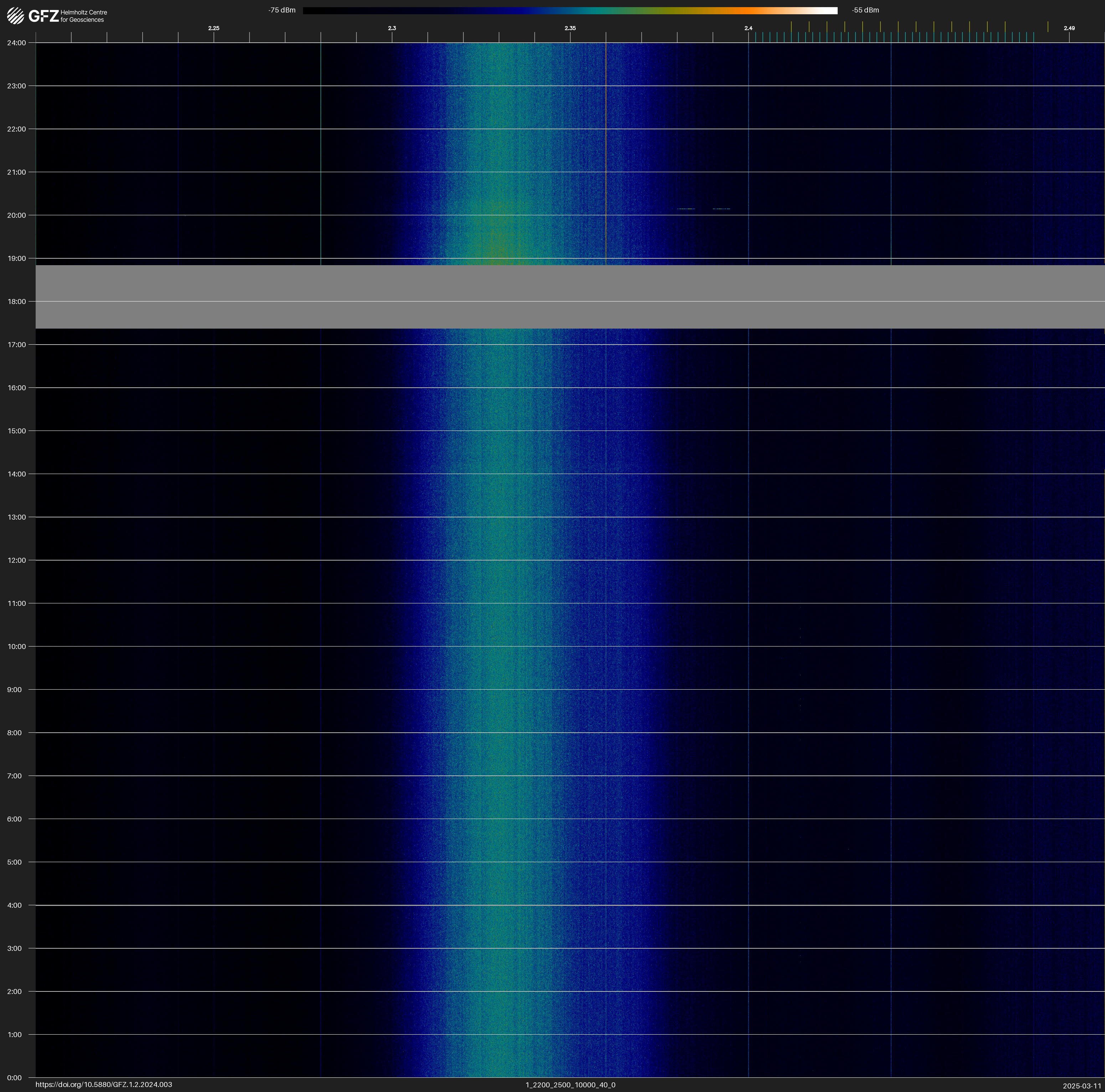Click the 2.3 frequency axis label
Image resolution: width=1105 pixels, height=1092 pixels.
point(392,28)
